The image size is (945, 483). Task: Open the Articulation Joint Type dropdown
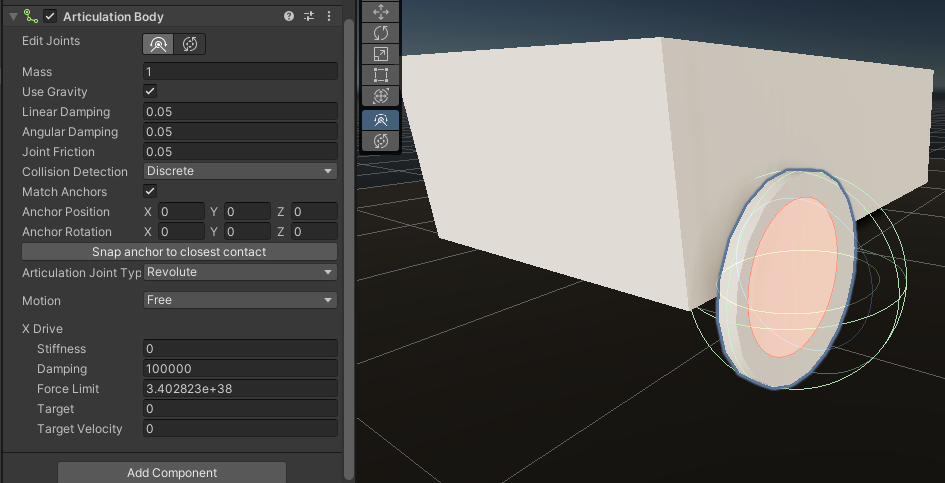click(x=240, y=272)
